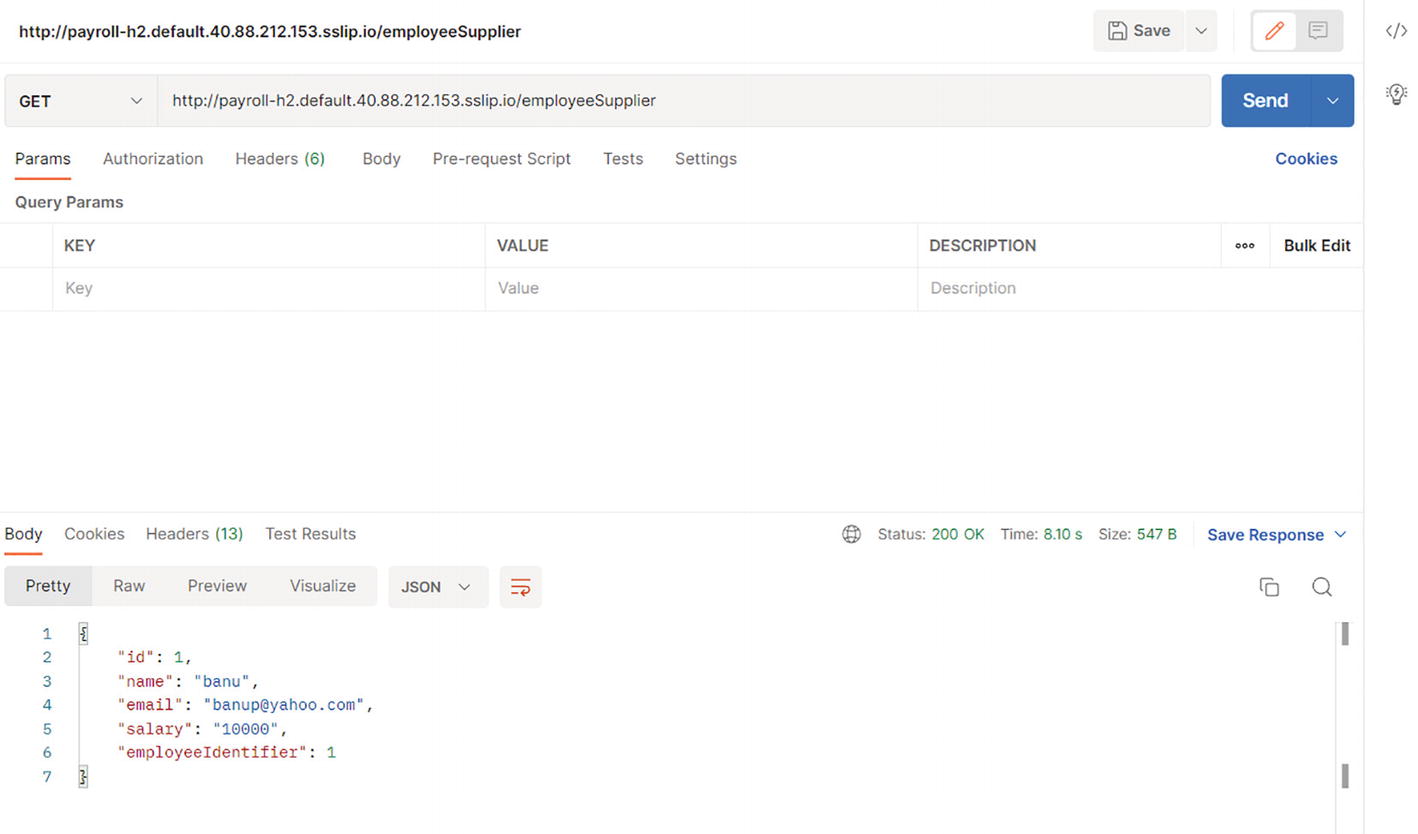The image size is (1418, 834).
Task: Click the globe network icon near Status
Action: point(851,534)
